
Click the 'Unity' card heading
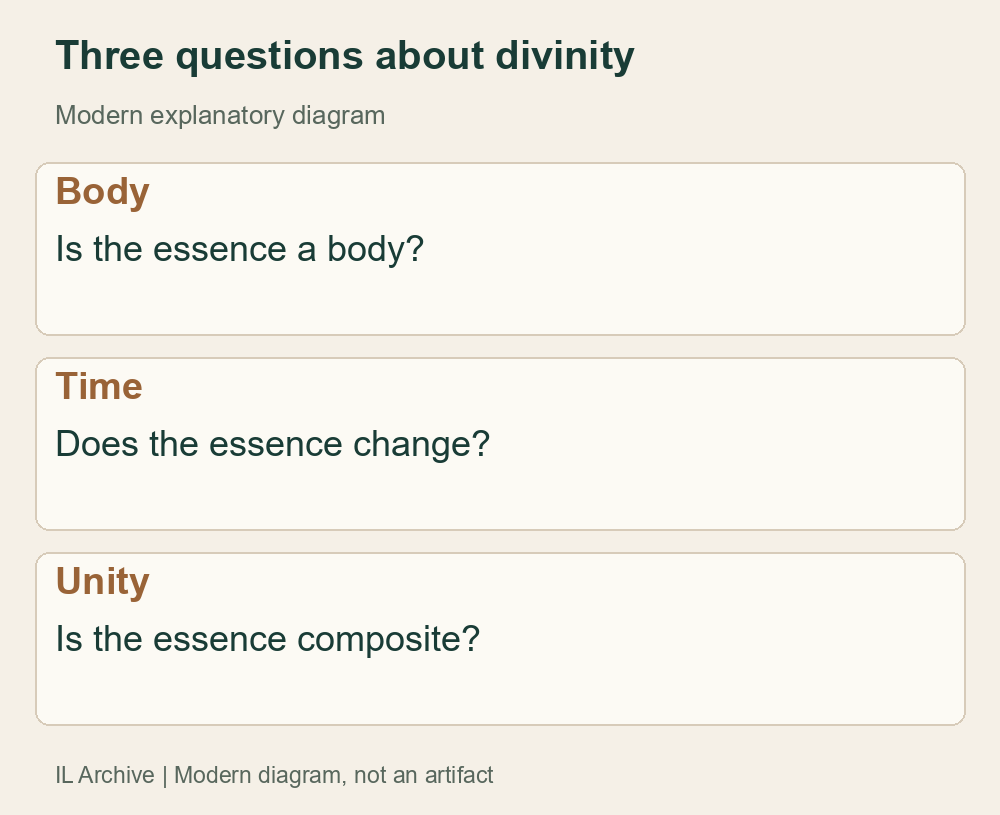click(x=103, y=582)
